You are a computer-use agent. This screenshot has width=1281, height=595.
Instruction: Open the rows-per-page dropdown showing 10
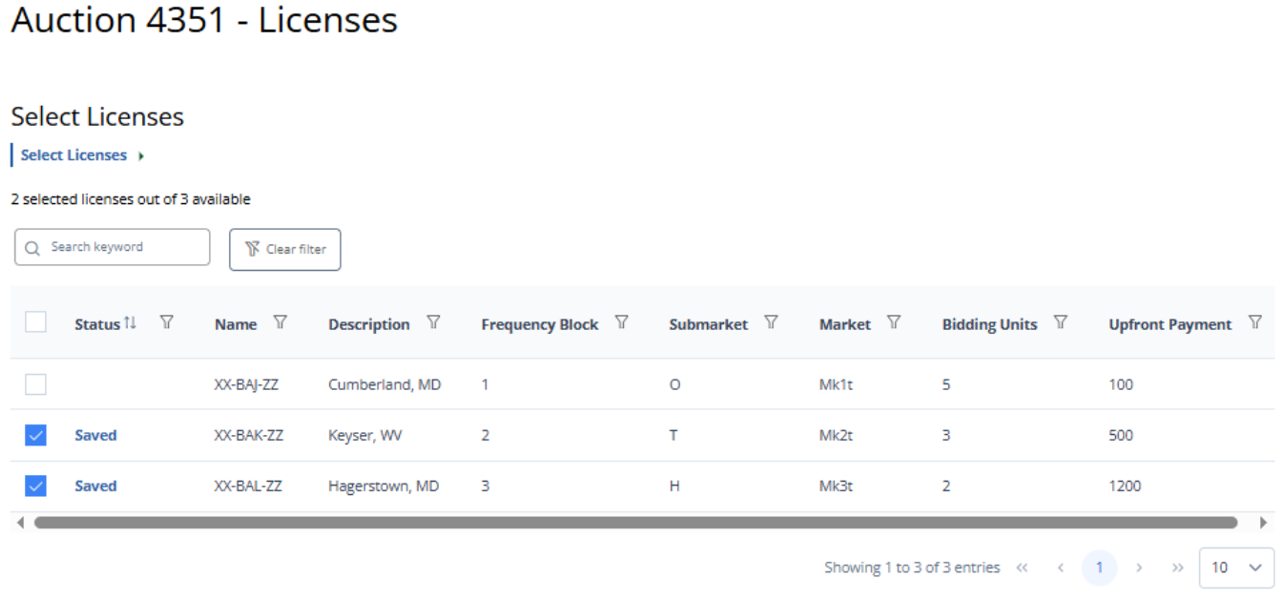[x=1236, y=567]
